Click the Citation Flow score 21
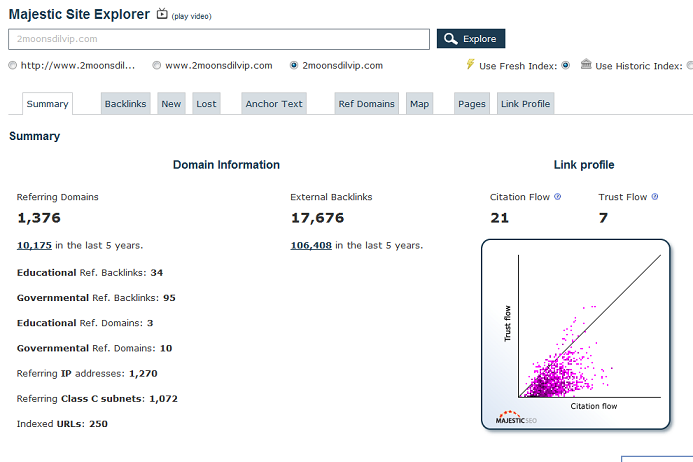This screenshot has width=693, height=462. click(x=499, y=218)
